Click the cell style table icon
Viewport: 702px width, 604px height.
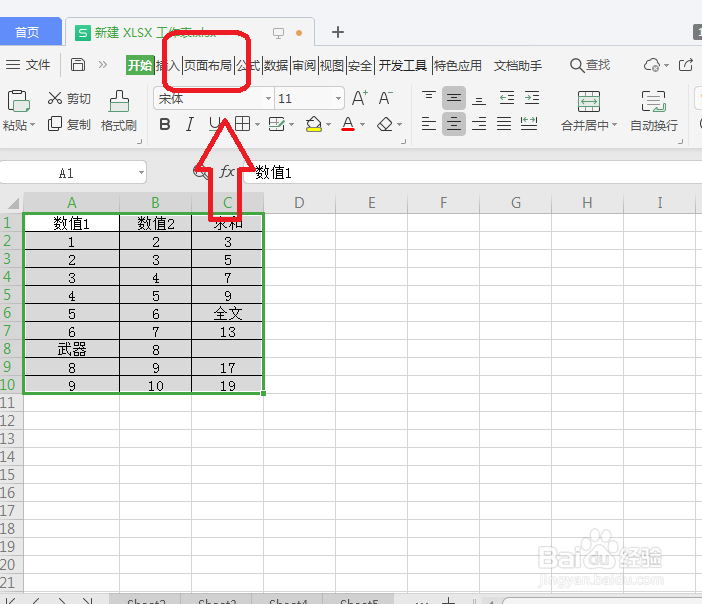click(x=276, y=124)
